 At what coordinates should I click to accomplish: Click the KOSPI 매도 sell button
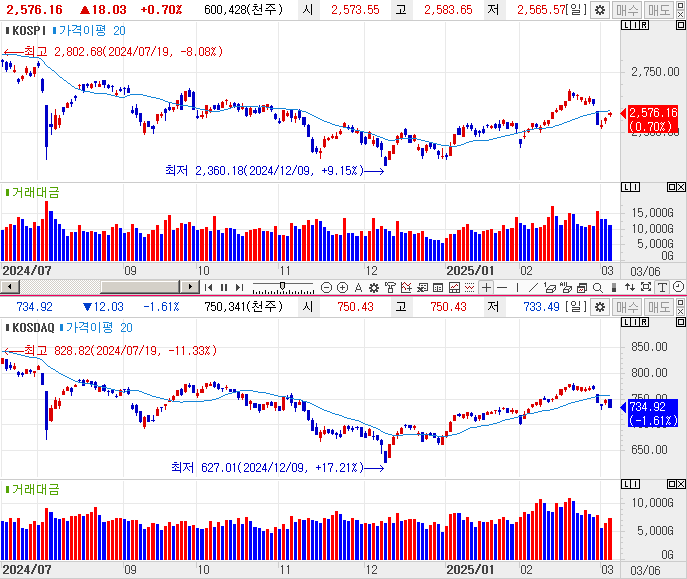point(659,10)
